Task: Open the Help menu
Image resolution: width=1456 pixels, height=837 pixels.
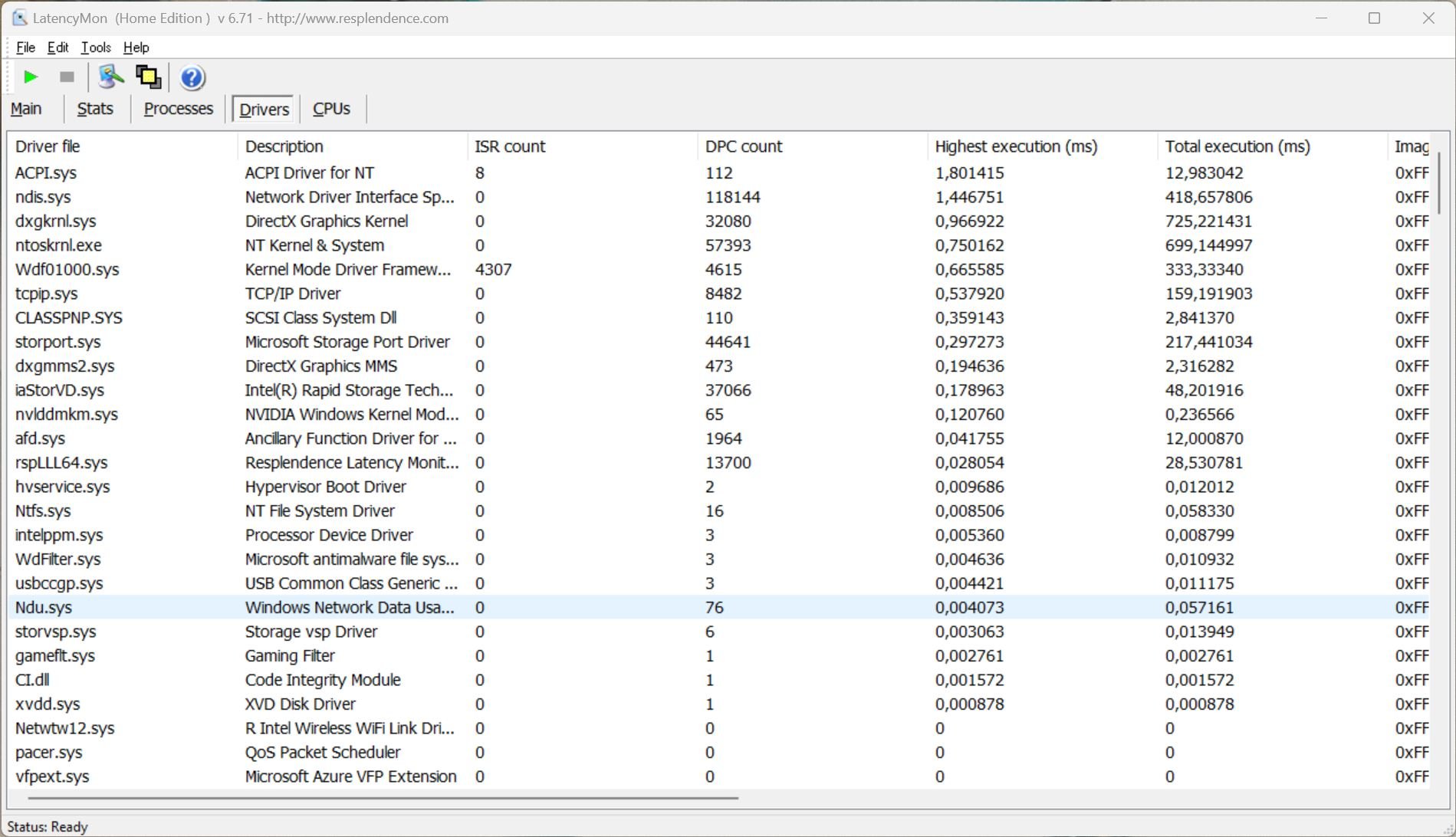Action: [136, 48]
